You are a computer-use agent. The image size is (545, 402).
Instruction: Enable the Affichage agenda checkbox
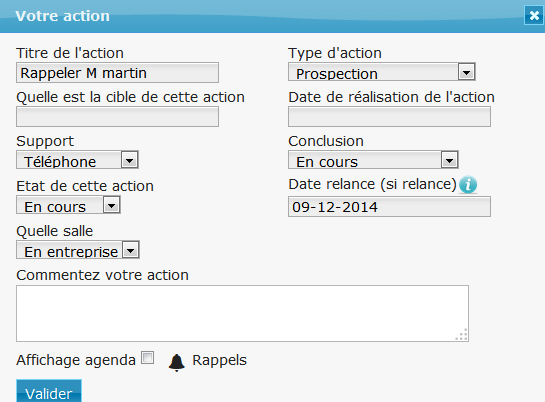147,358
